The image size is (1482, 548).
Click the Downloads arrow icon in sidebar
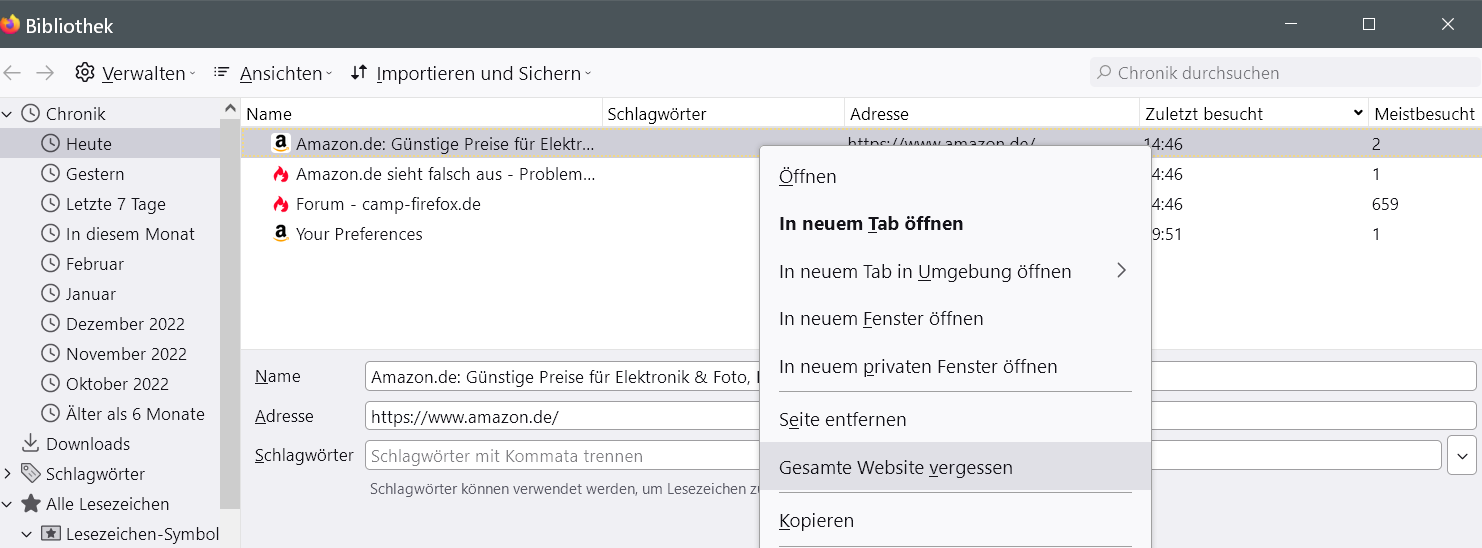pyautogui.click(x=30, y=444)
